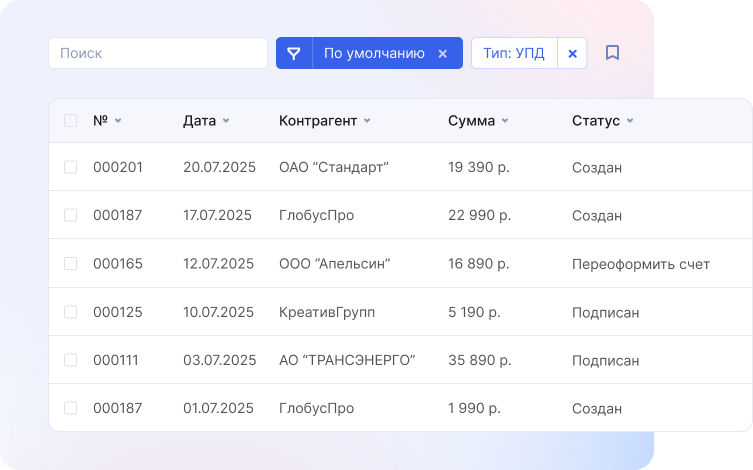The width and height of the screenshot is (753, 470).
Task: Expand the Контрагент column dropdown
Action: point(367,121)
